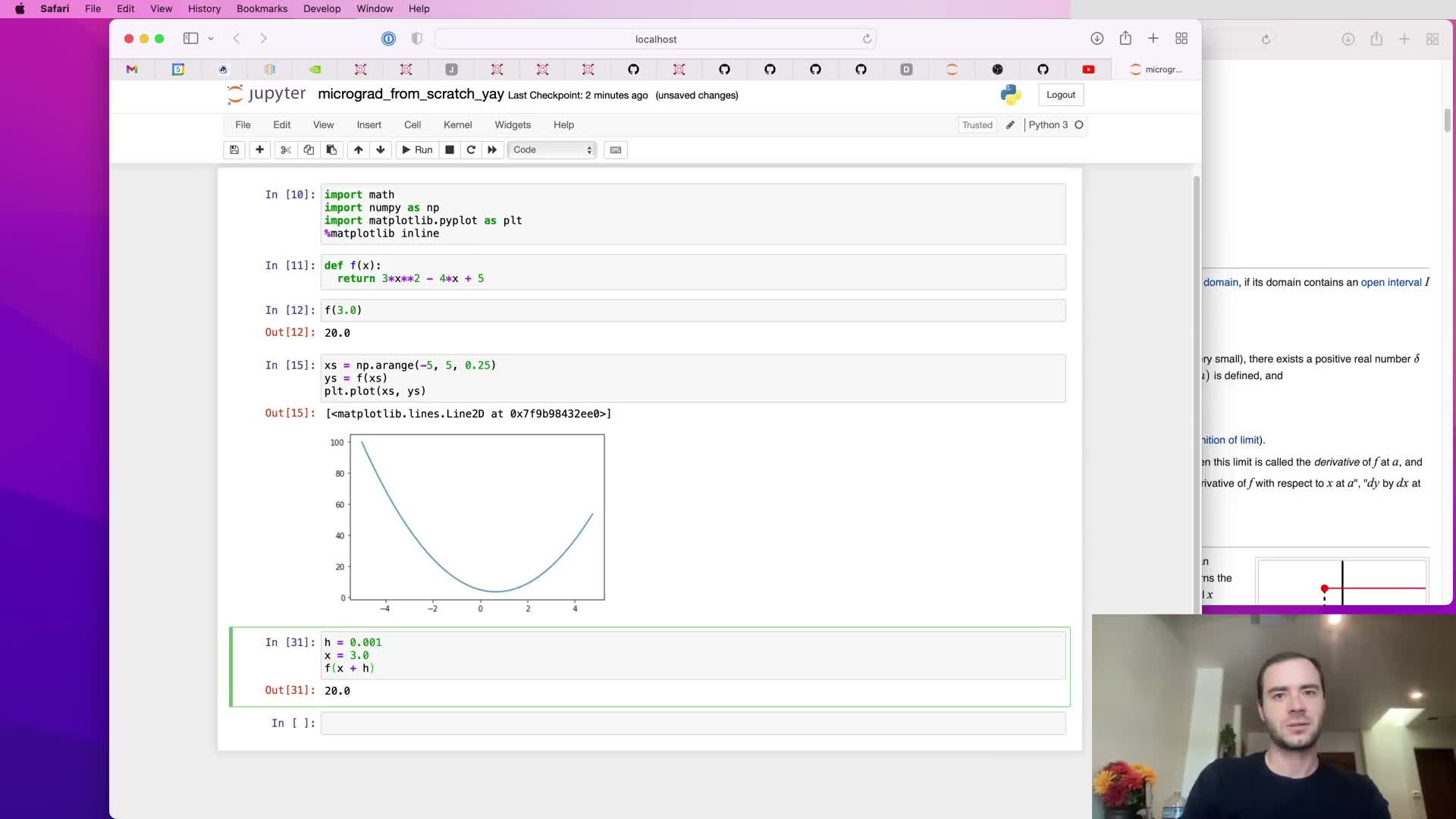Save notebook with the floppy disk icon

coord(234,149)
